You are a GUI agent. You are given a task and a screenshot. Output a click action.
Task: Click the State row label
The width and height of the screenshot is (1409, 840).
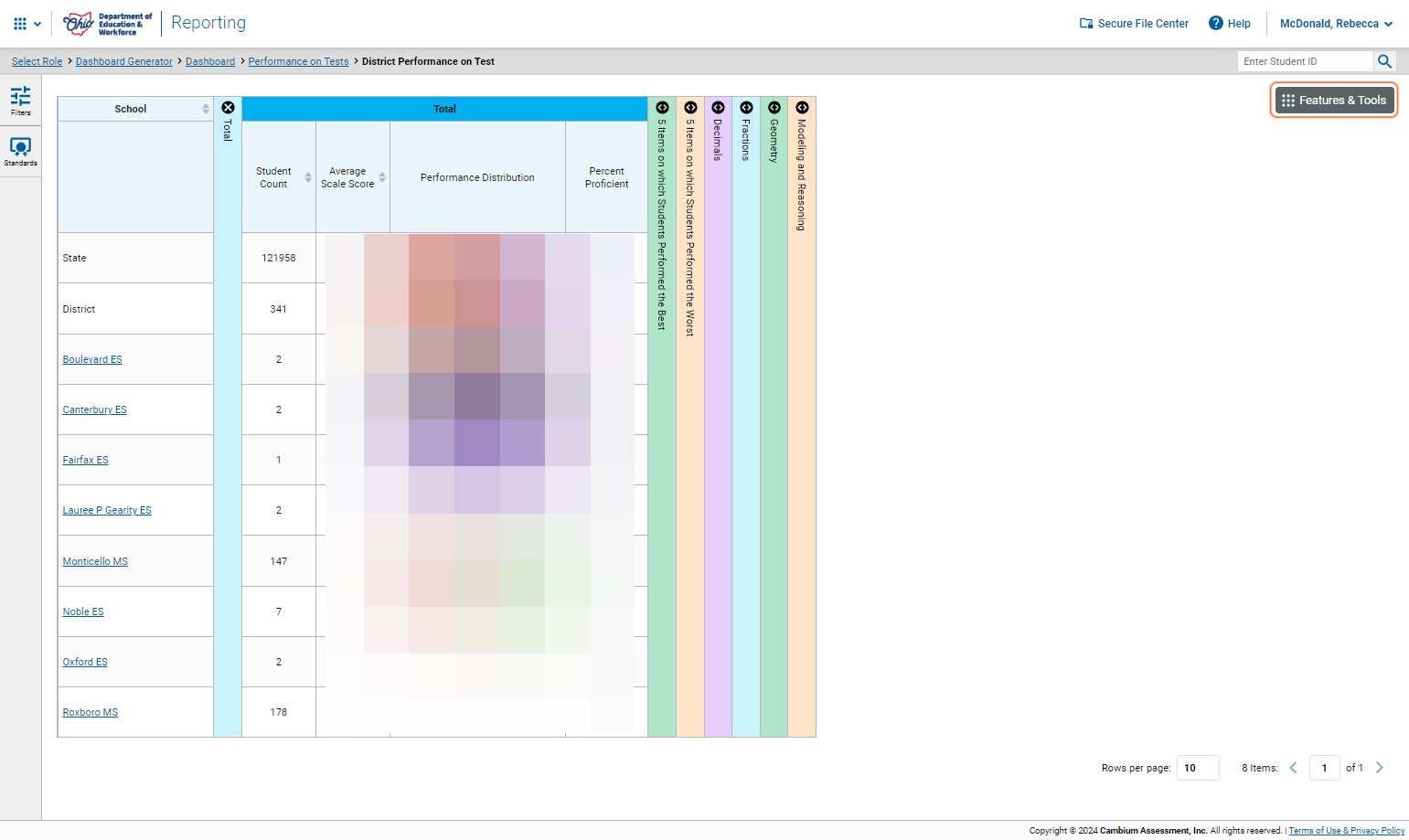75,258
